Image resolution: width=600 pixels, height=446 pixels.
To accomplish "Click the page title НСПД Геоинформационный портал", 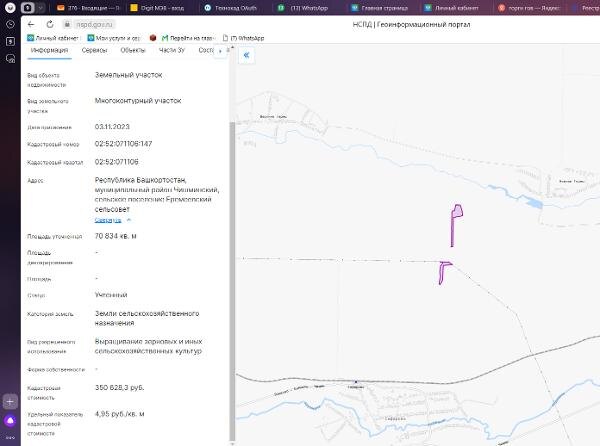I will (x=411, y=24).
